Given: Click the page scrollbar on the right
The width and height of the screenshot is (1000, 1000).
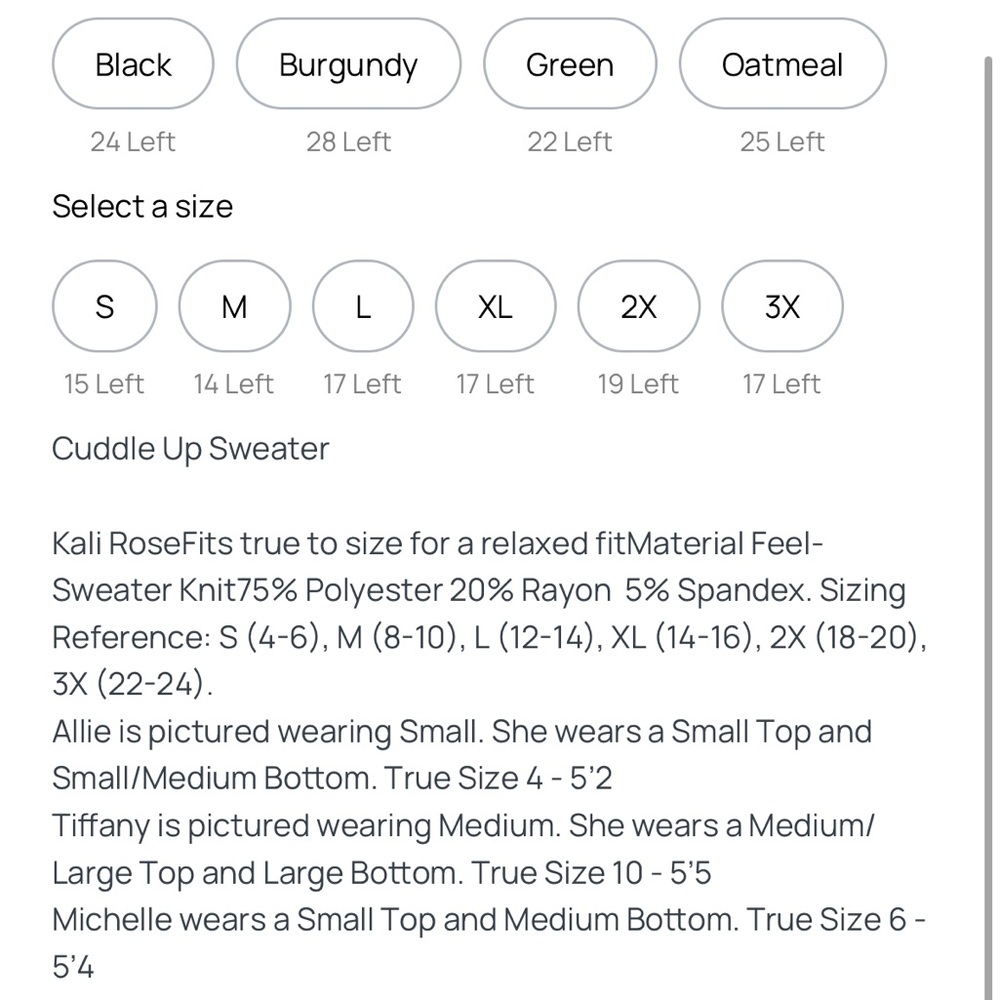Looking at the screenshot, I should point(988,528).
